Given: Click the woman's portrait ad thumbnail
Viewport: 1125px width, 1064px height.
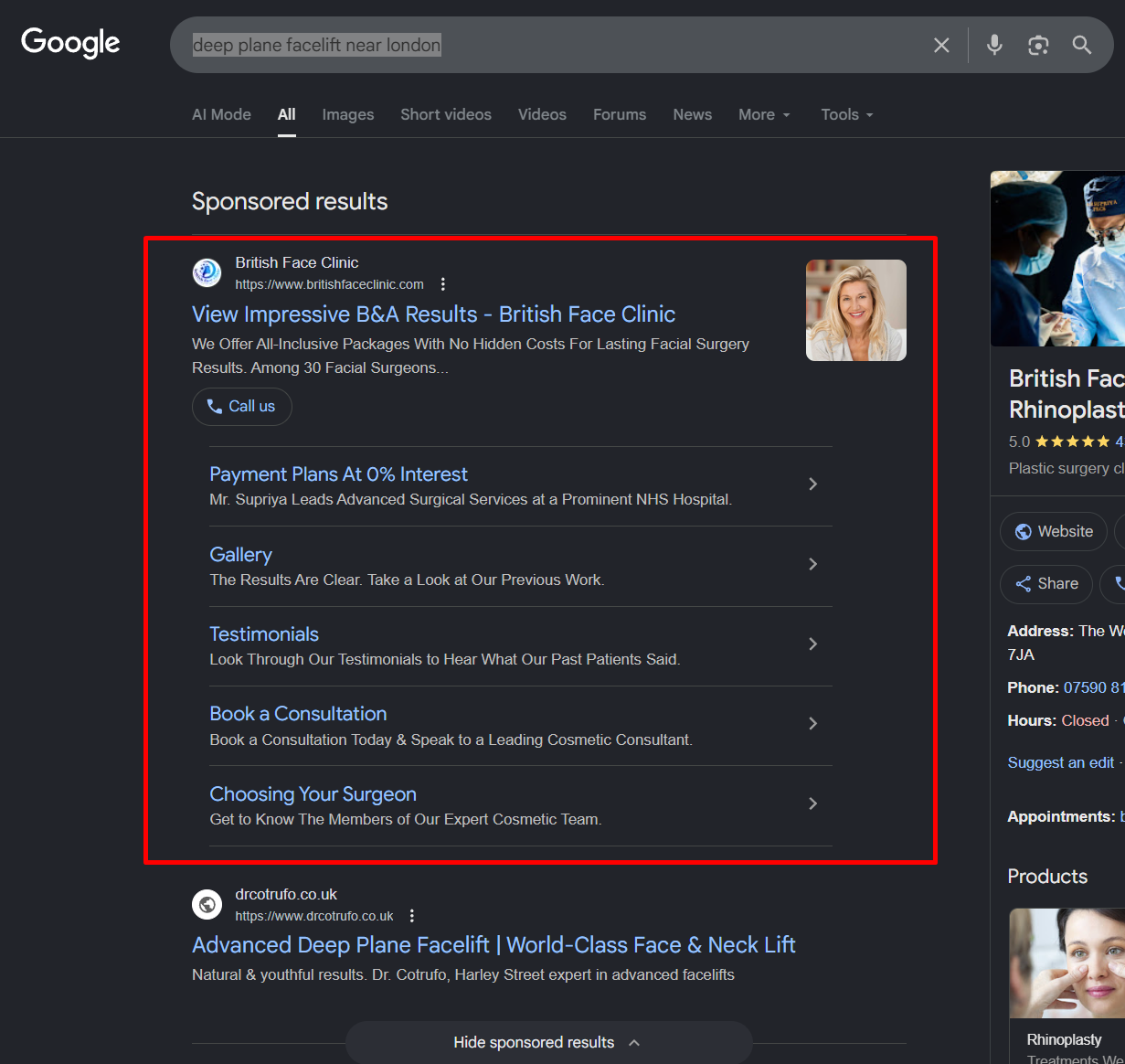Looking at the screenshot, I should point(855,311).
